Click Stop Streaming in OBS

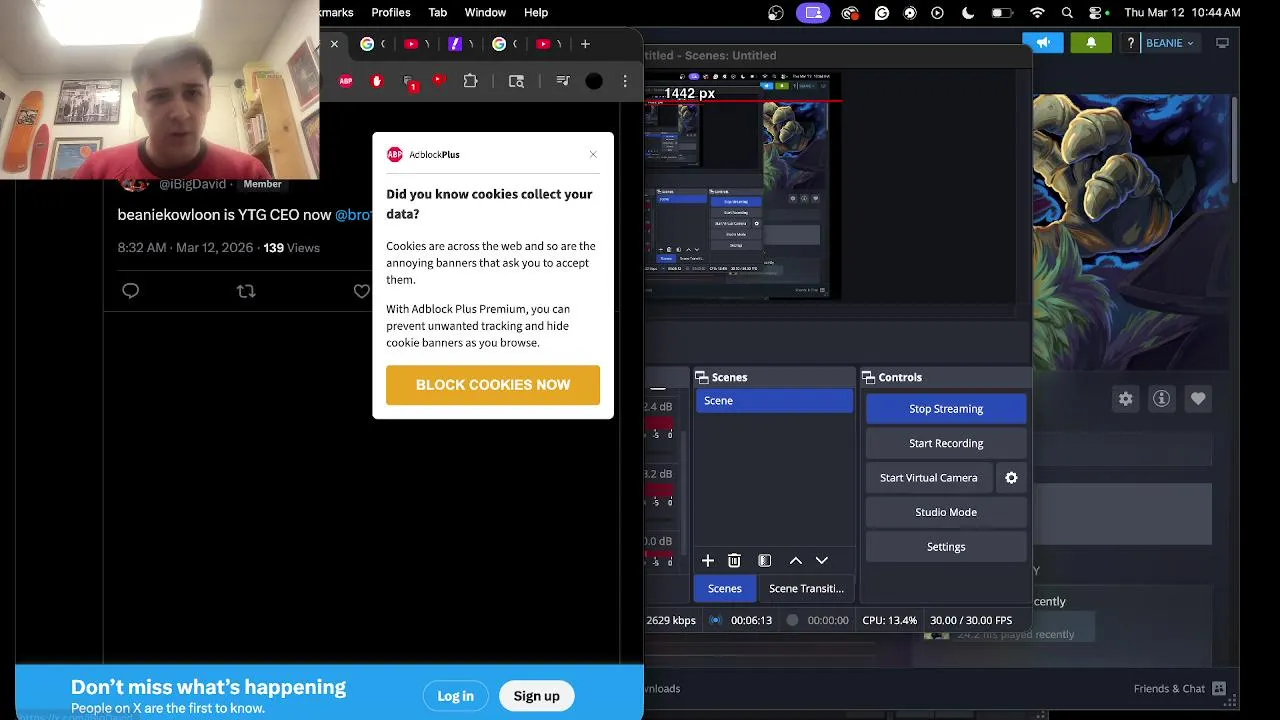(x=946, y=408)
